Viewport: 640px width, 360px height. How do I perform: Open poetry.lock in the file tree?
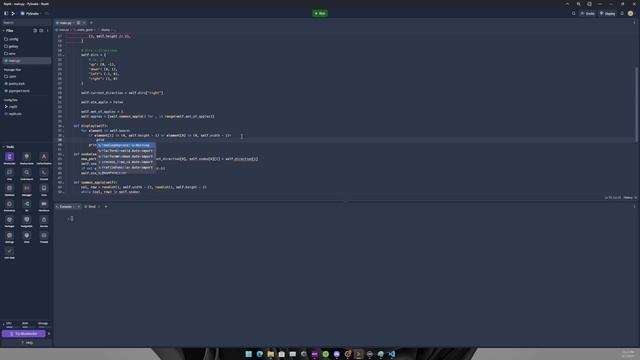click(14, 84)
